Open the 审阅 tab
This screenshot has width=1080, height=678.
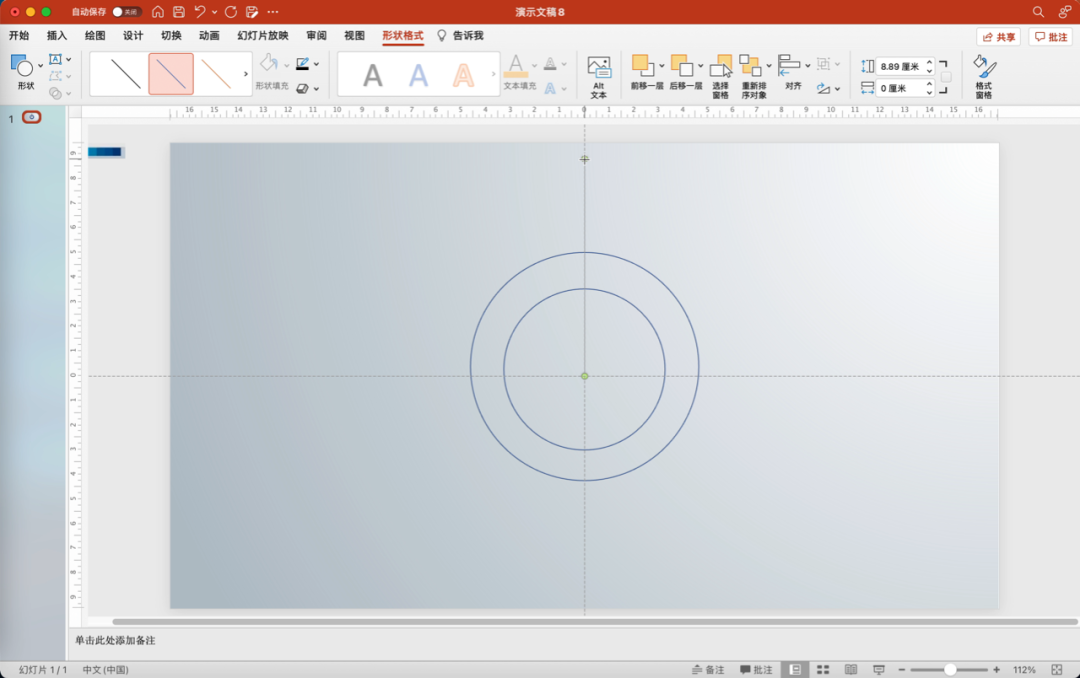tap(316, 36)
